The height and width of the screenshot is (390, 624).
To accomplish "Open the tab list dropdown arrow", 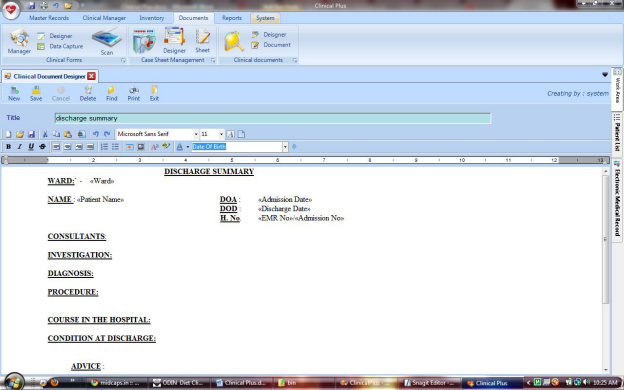I will (x=605, y=74).
